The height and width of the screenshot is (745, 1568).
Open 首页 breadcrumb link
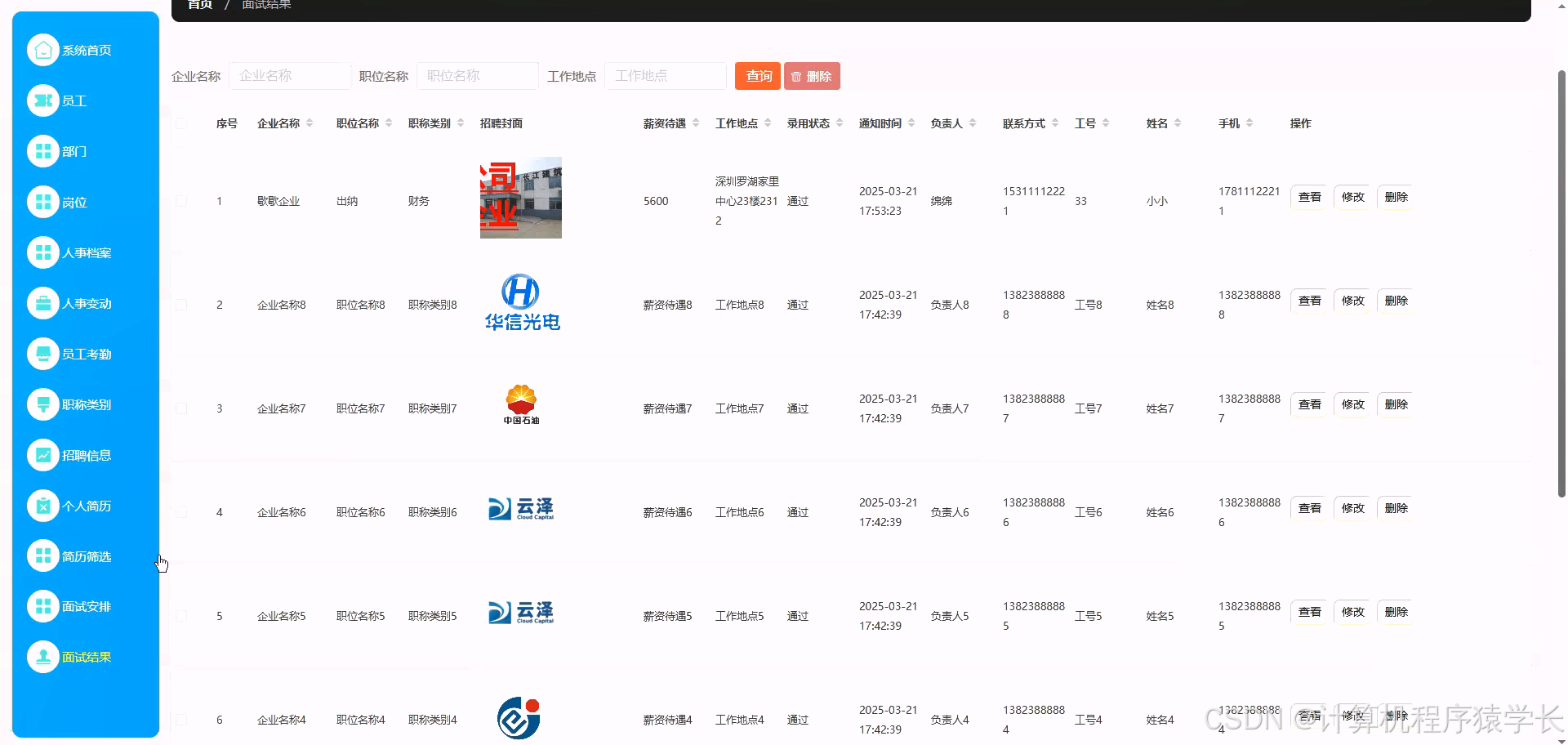[x=198, y=4]
